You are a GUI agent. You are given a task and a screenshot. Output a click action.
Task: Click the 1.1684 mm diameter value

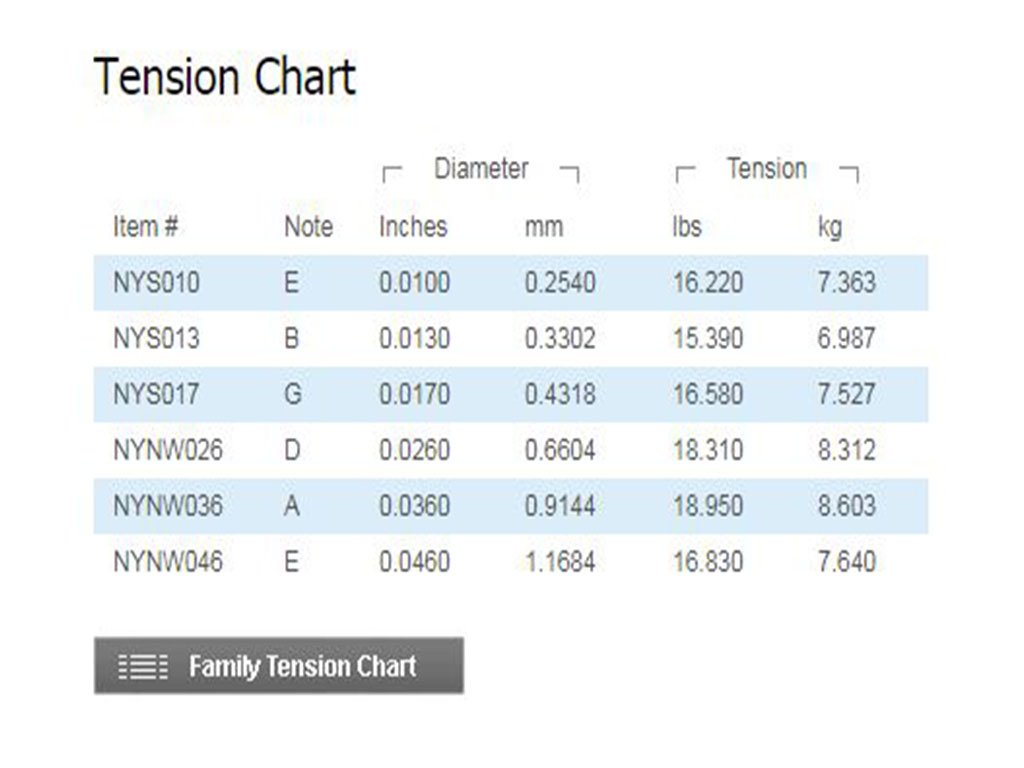click(x=560, y=562)
